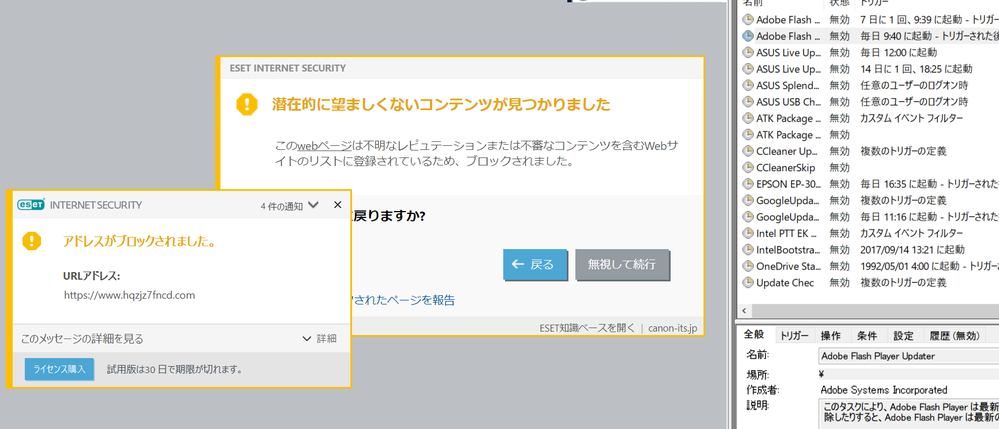Switch to トリガー tab
Image resolution: width=999 pixels, height=429 pixels.
[x=794, y=337]
